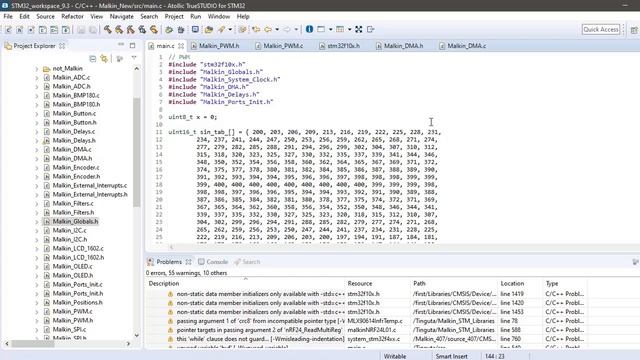Toggle Link with Editor in Project Explorer
640x360 pixels.
[104, 59]
